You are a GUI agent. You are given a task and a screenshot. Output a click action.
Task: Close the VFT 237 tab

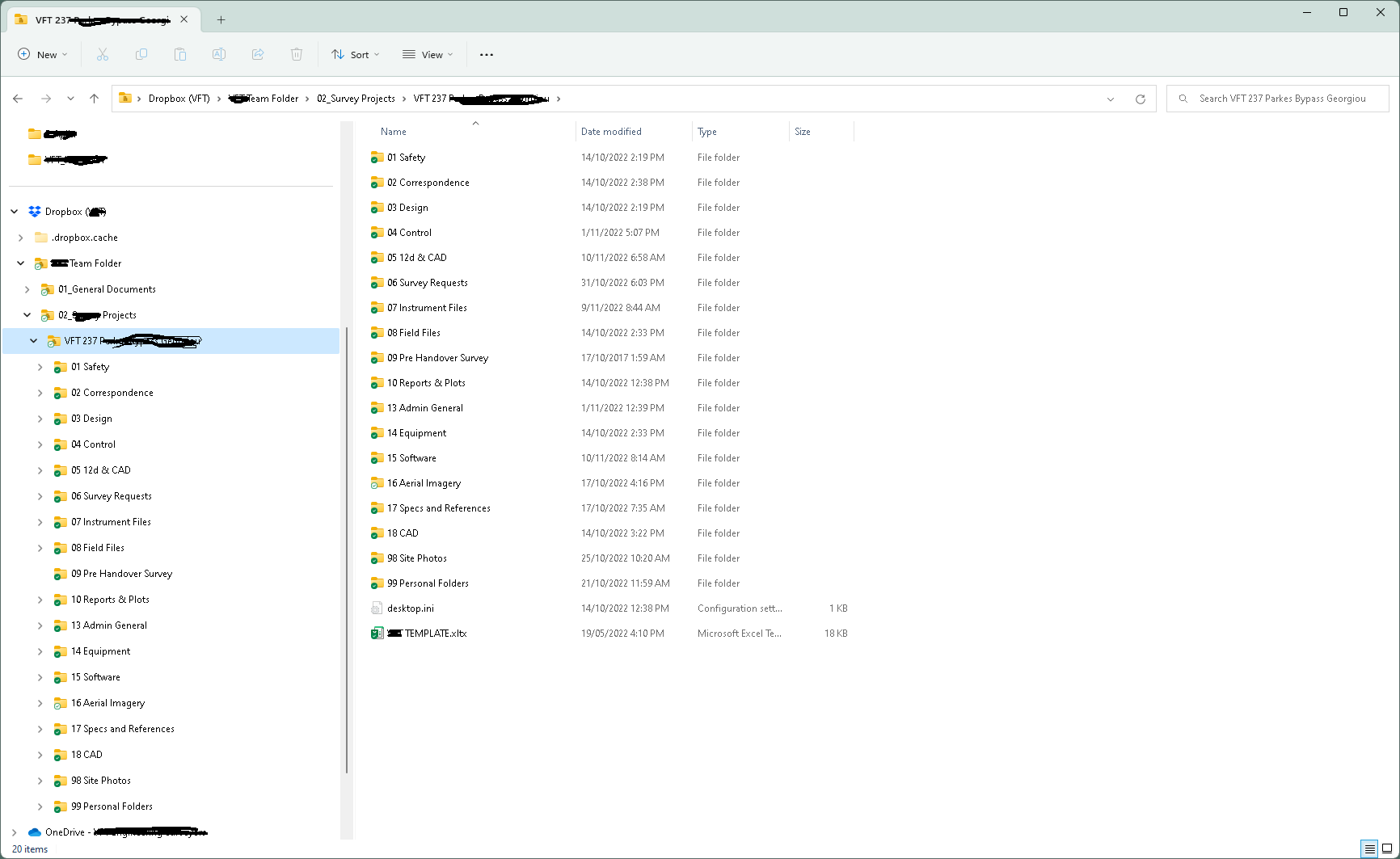183,19
